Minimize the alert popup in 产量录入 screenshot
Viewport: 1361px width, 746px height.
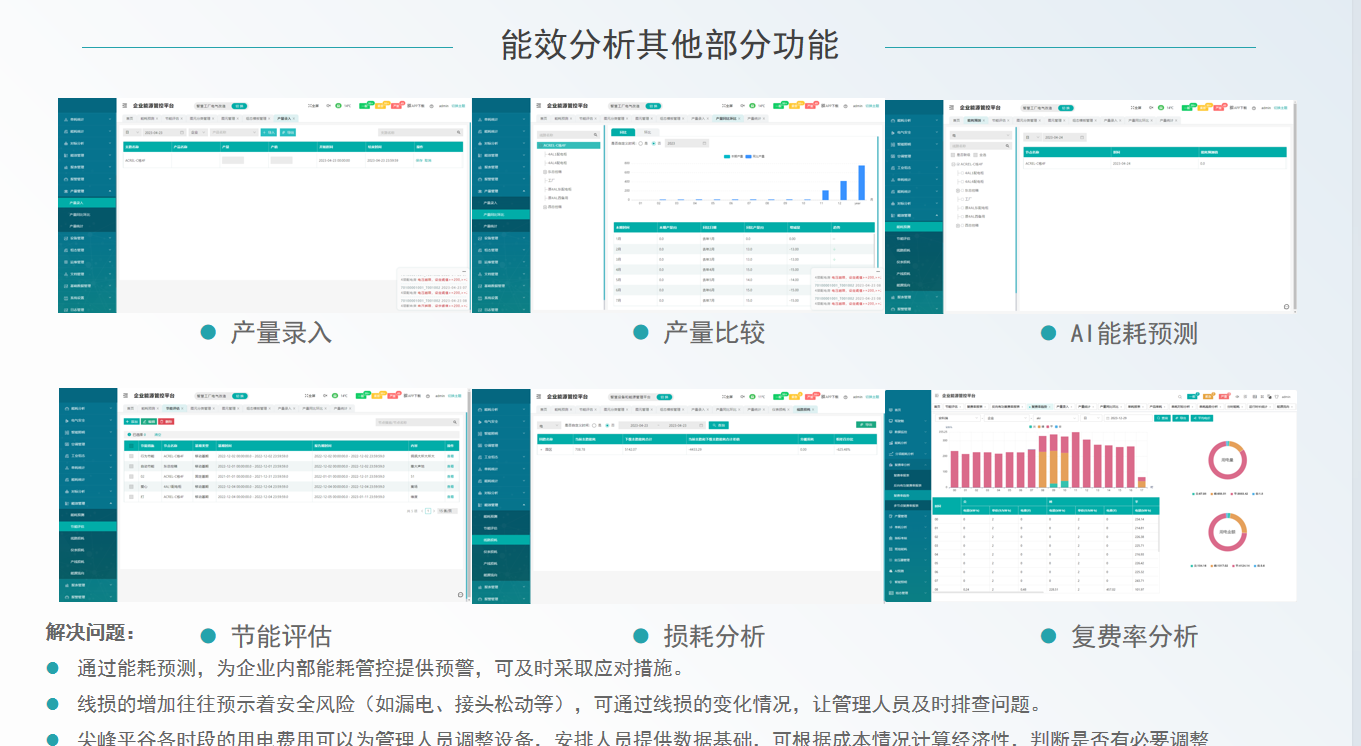pyautogui.click(x=464, y=271)
